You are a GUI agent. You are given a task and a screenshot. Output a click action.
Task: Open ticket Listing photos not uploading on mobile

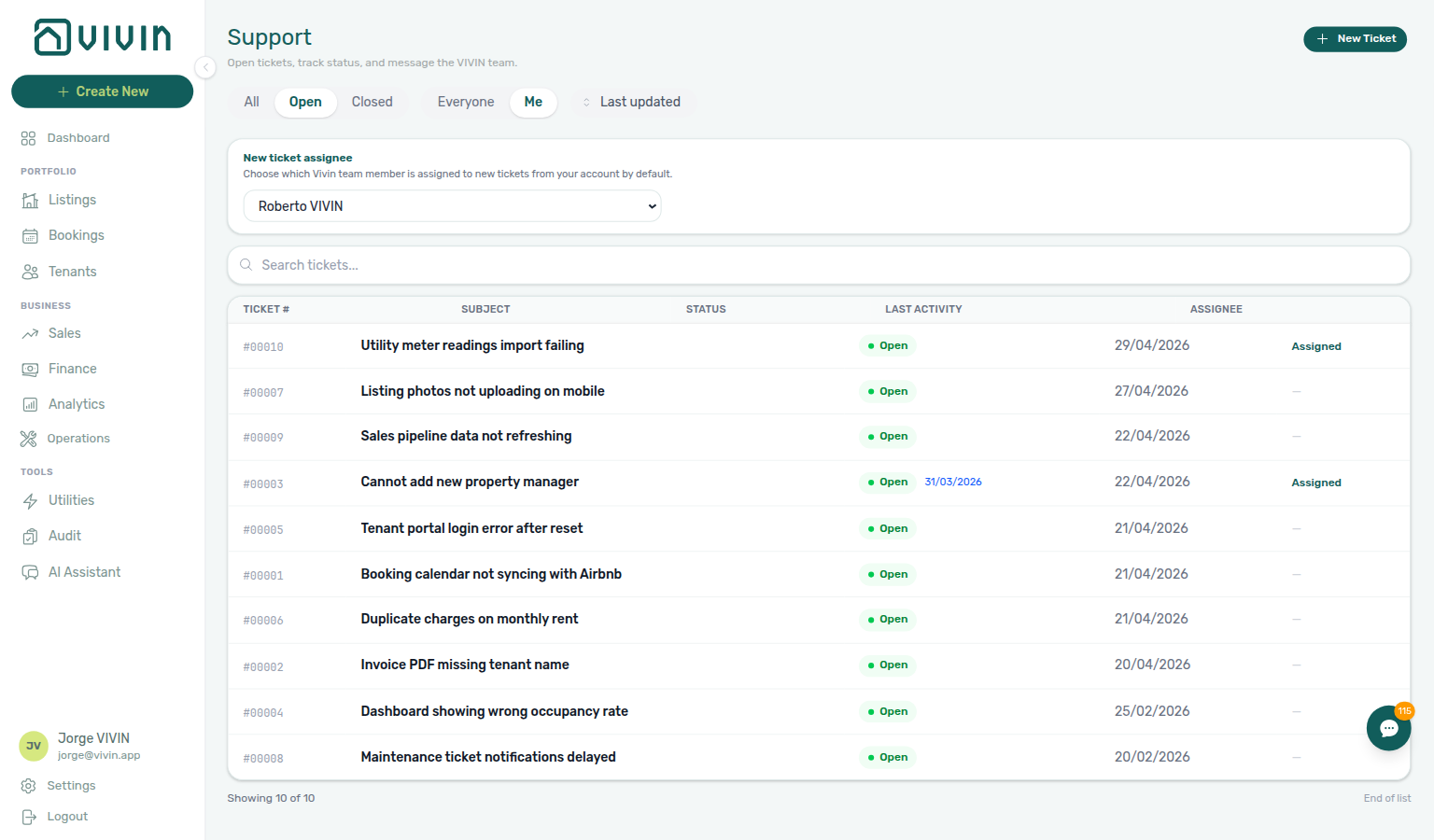click(483, 391)
